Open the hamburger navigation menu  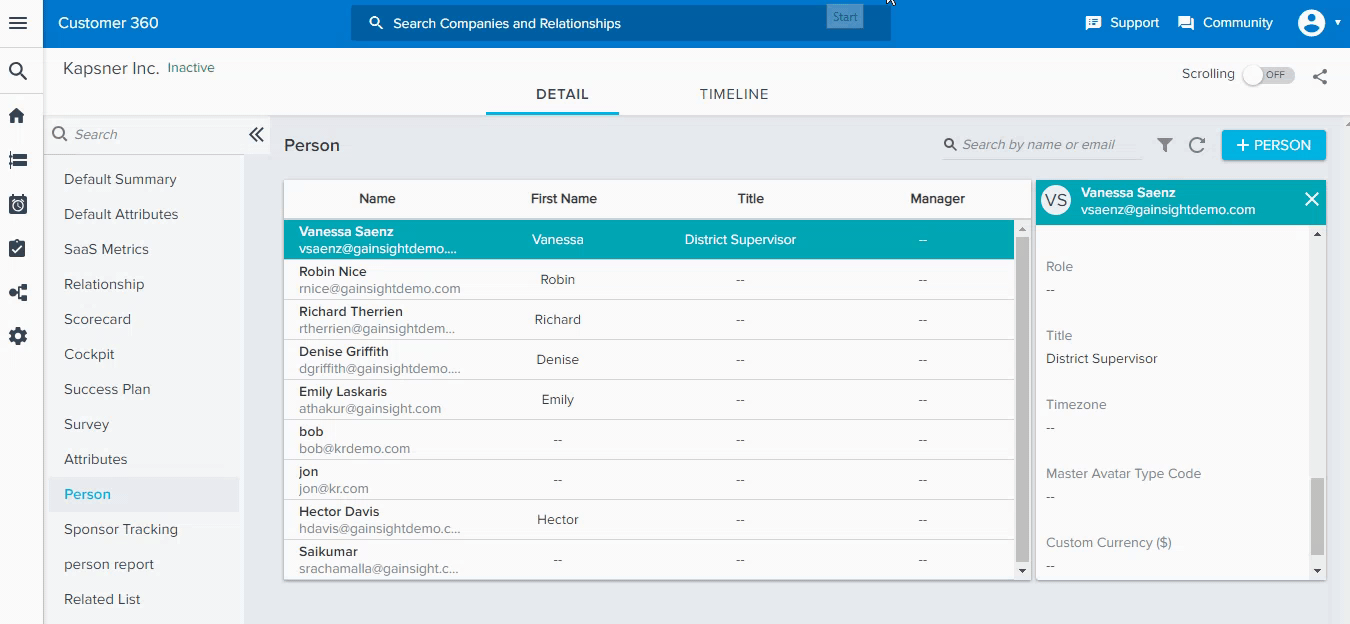click(x=17, y=23)
